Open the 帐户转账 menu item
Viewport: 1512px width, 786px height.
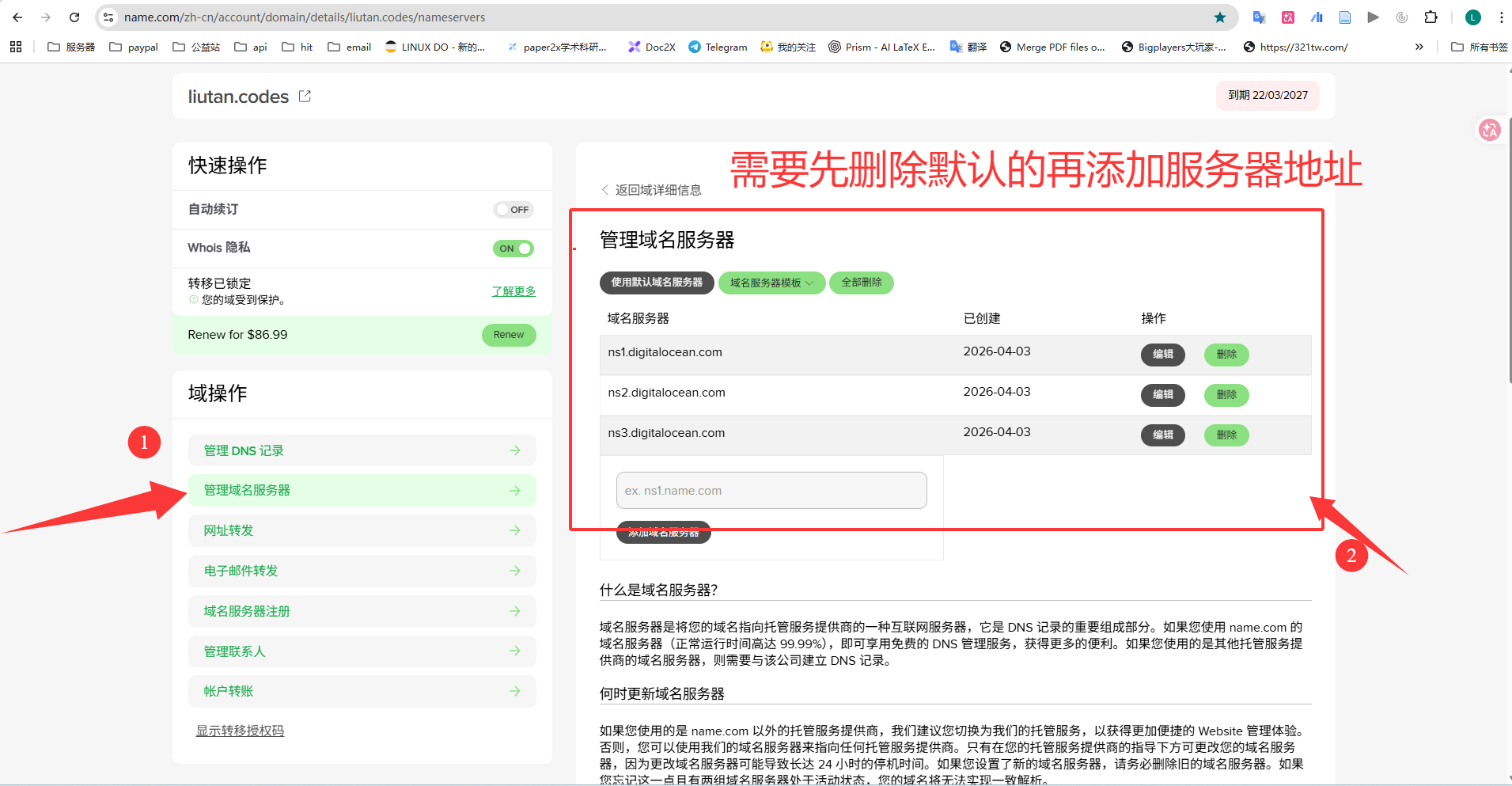coord(362,691)
